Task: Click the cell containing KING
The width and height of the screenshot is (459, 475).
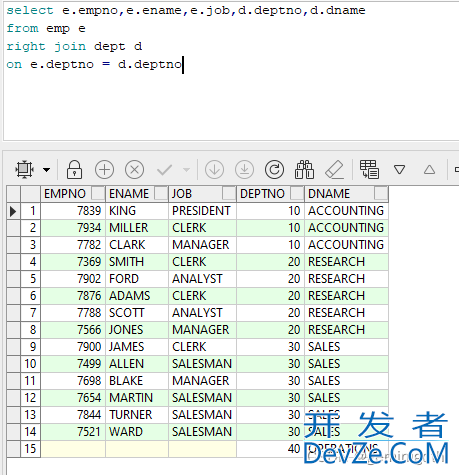Action: pyautogui.click(x=137, y=211)
